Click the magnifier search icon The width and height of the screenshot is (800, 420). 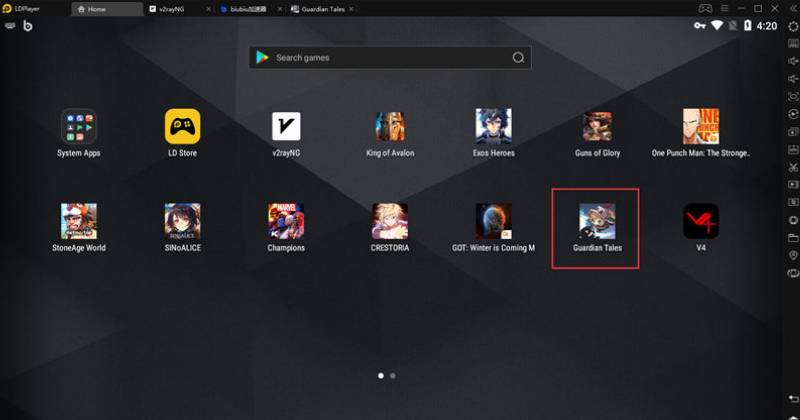coord(518,58)
